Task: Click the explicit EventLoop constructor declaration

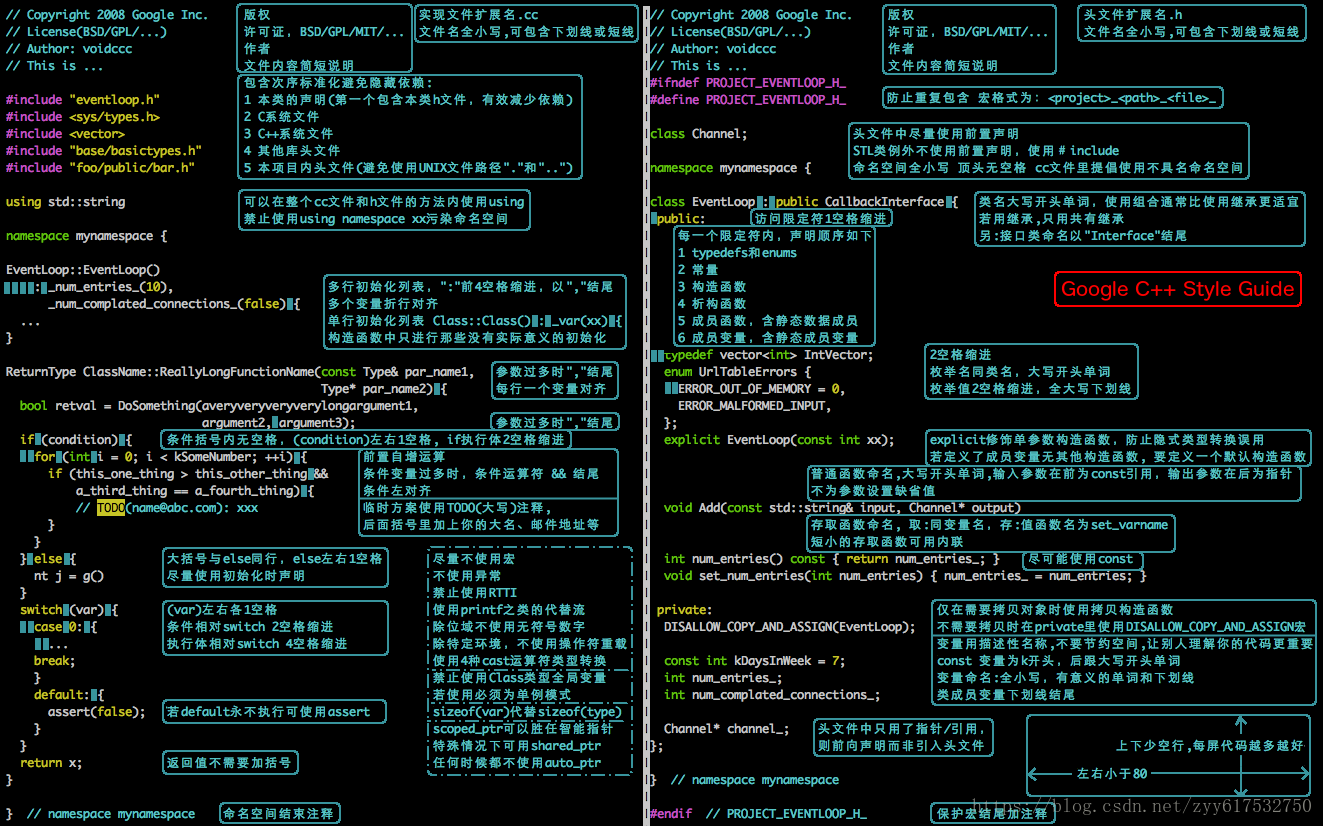Action: [x=779, y=440]
